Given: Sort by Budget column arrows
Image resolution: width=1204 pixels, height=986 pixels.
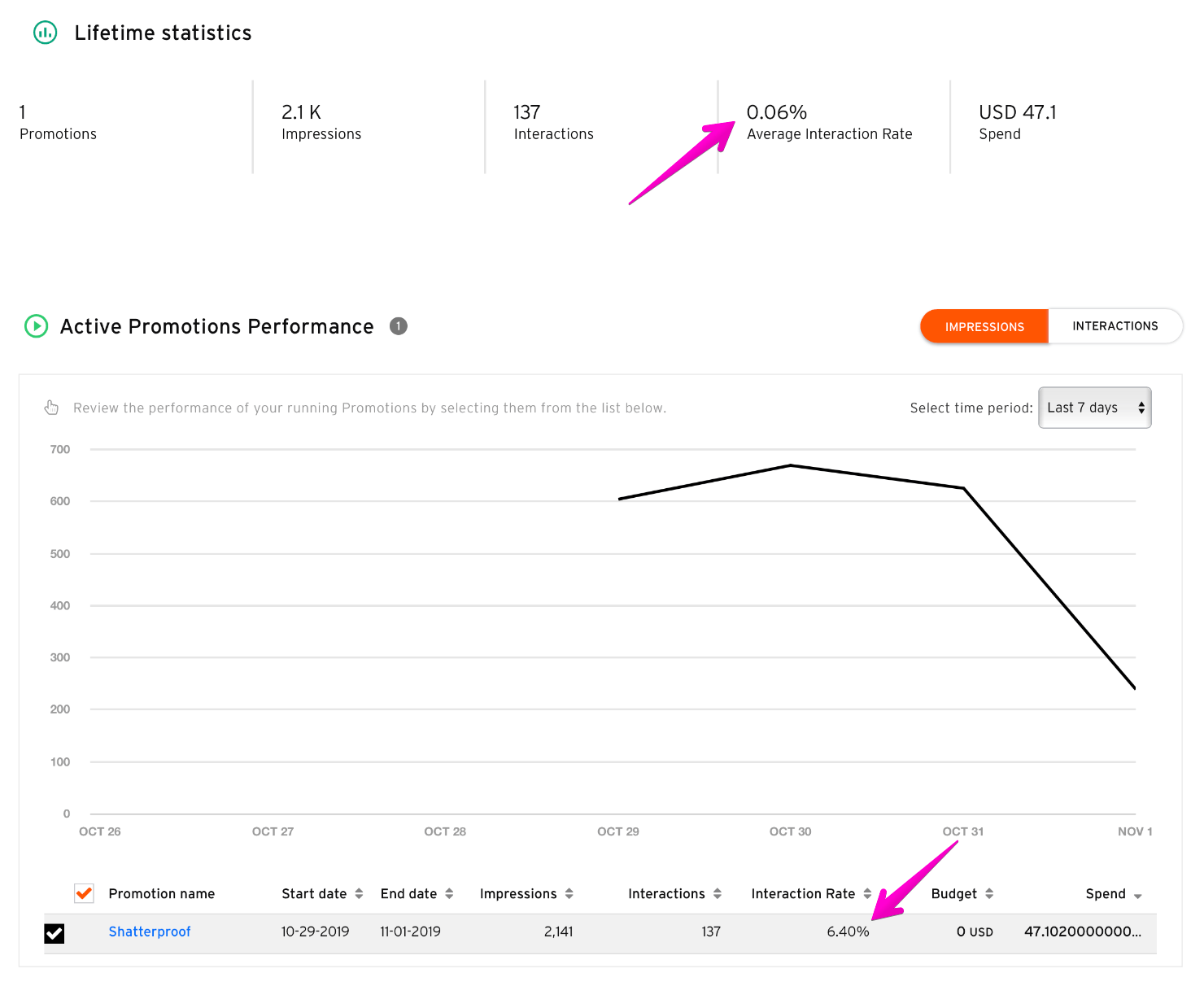Looking at the screenshot, I should [989, 894].
